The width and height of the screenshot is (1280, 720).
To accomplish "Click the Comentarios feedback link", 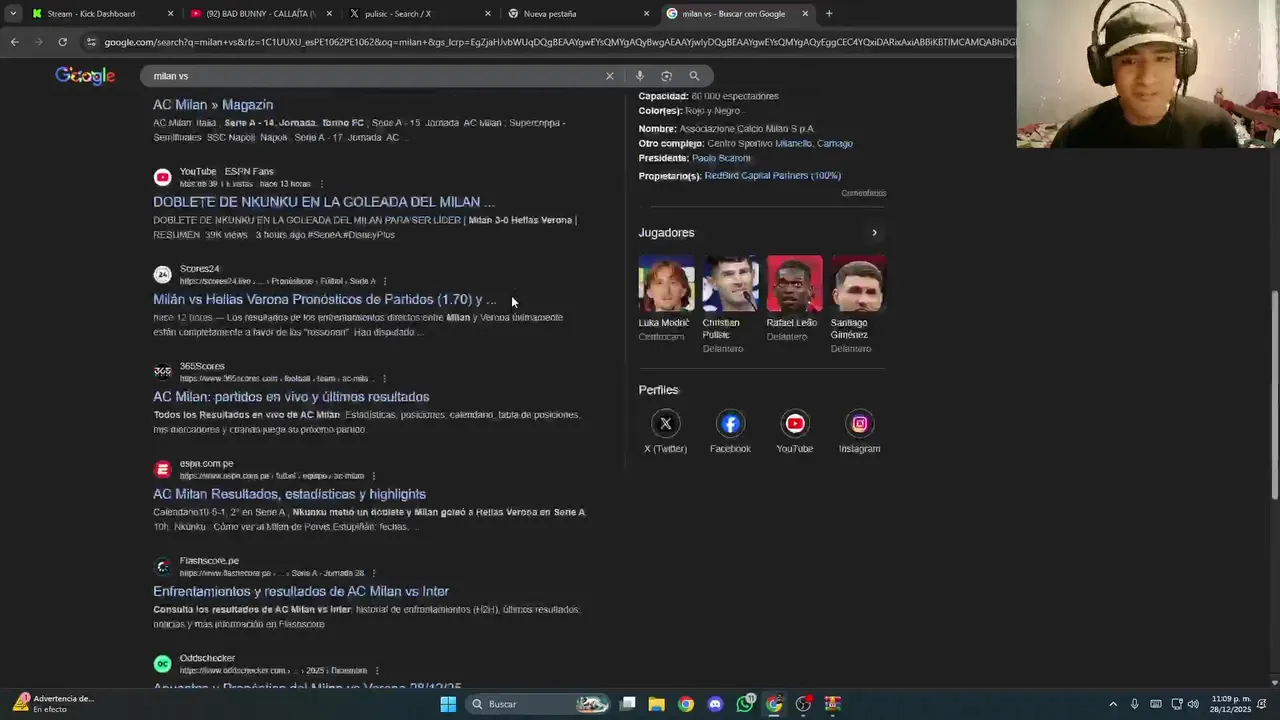I will [863, 193].
